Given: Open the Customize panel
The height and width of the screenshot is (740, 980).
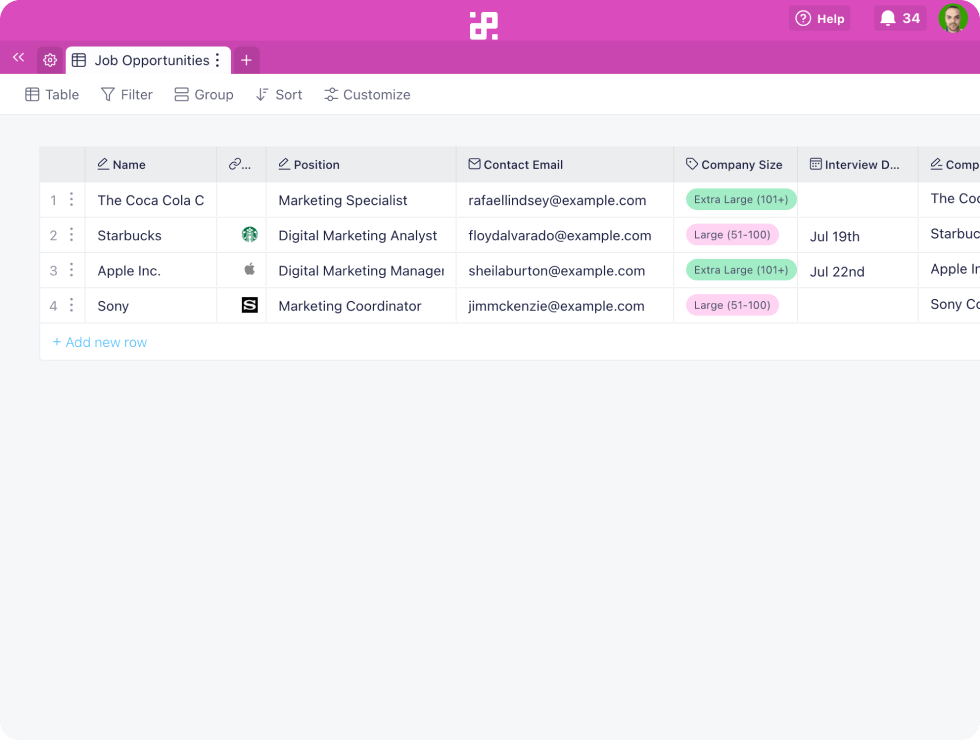Looking at the screenshot, I should pyautogui.click(x=367, y=94).
